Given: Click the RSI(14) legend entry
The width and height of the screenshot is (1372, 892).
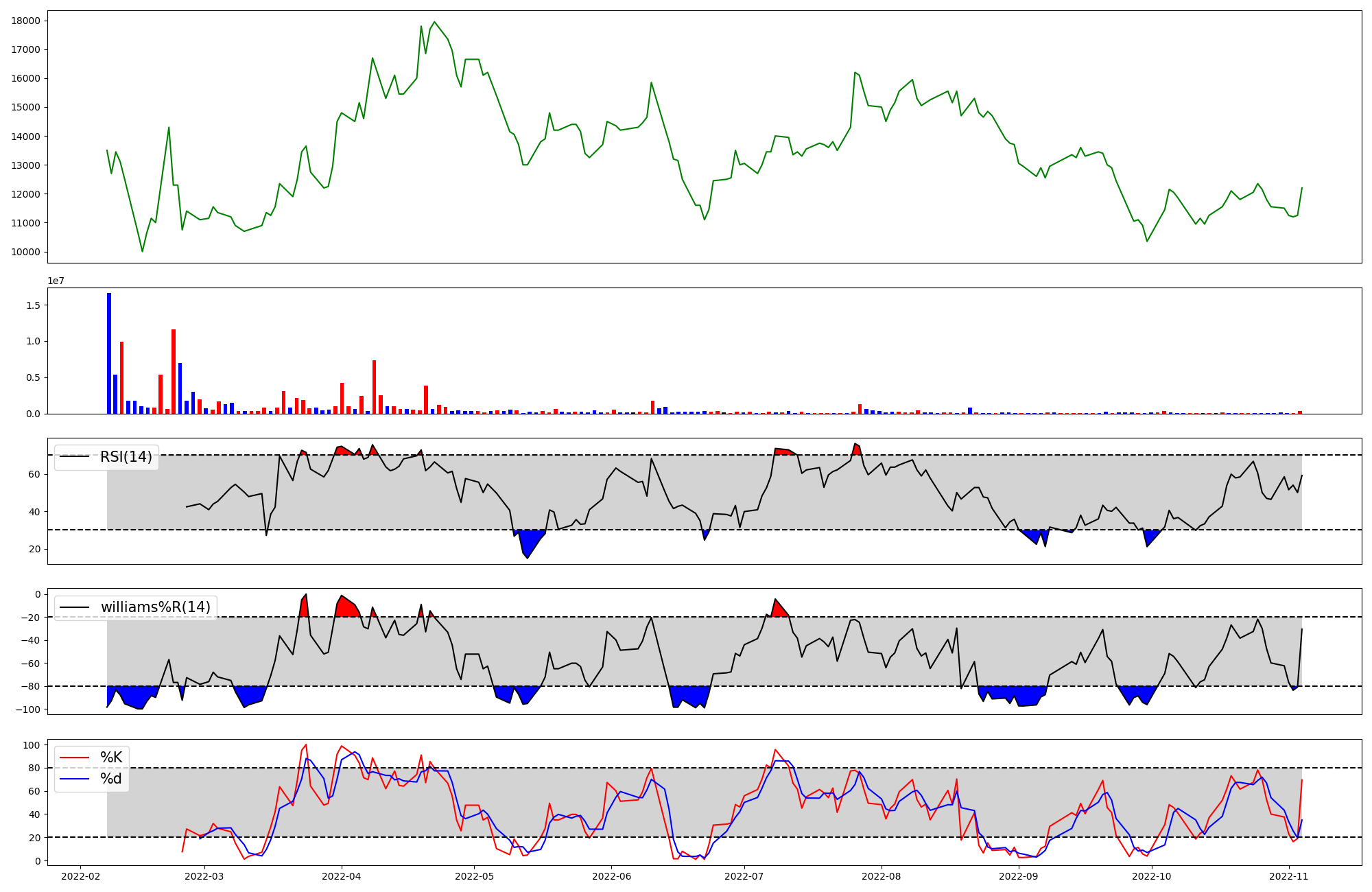Looking at the screenshot, I should [126, 457].
